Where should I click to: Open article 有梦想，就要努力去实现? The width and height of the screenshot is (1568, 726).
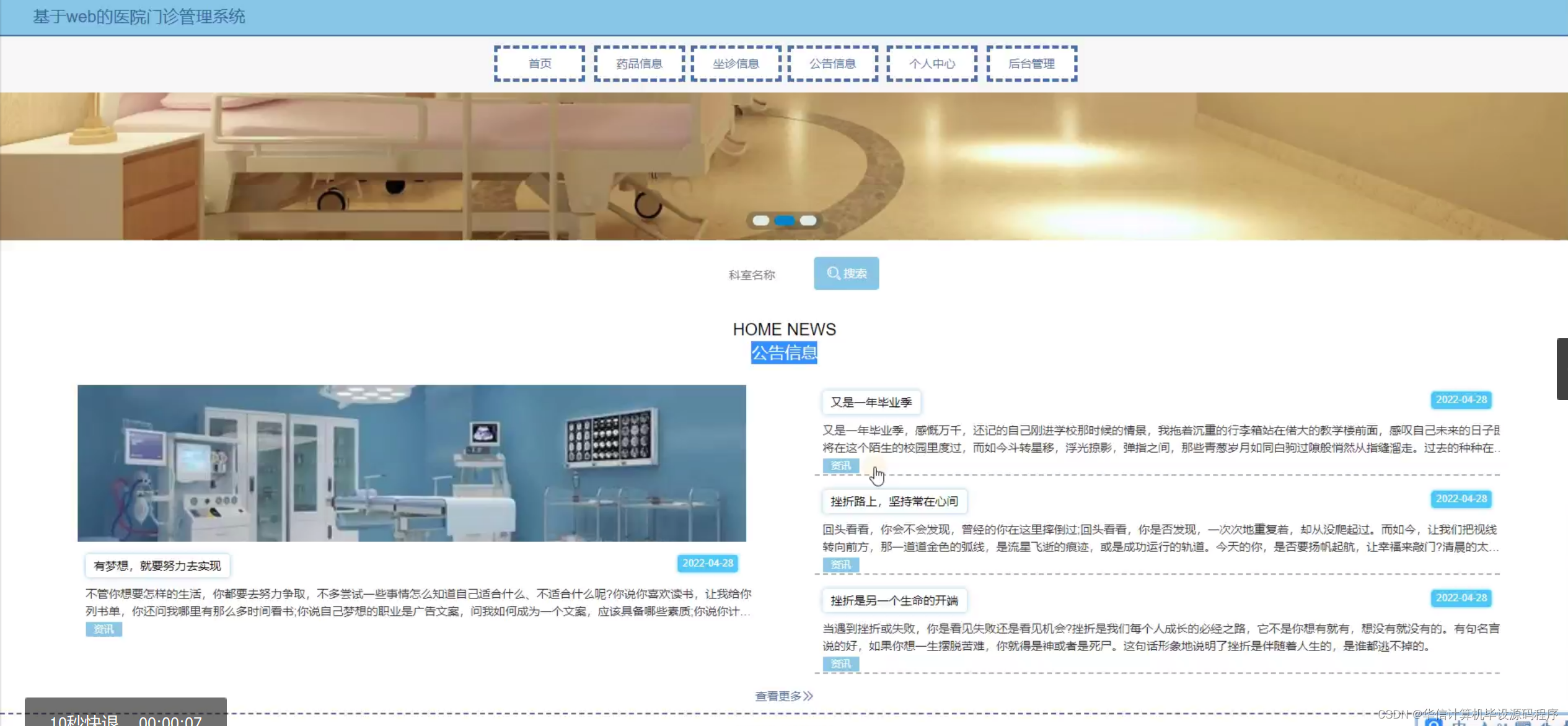(157, 566)
